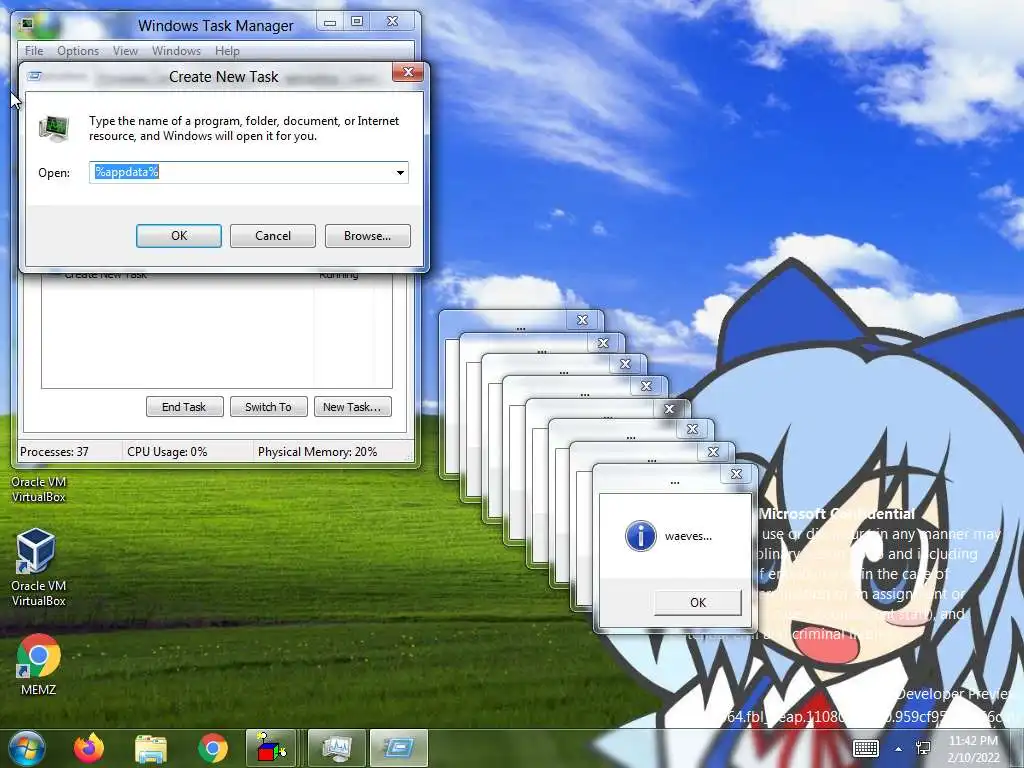Close the Windows Task Manager window
Viewport: 1024px width, 768px height.
pos(392,22)
